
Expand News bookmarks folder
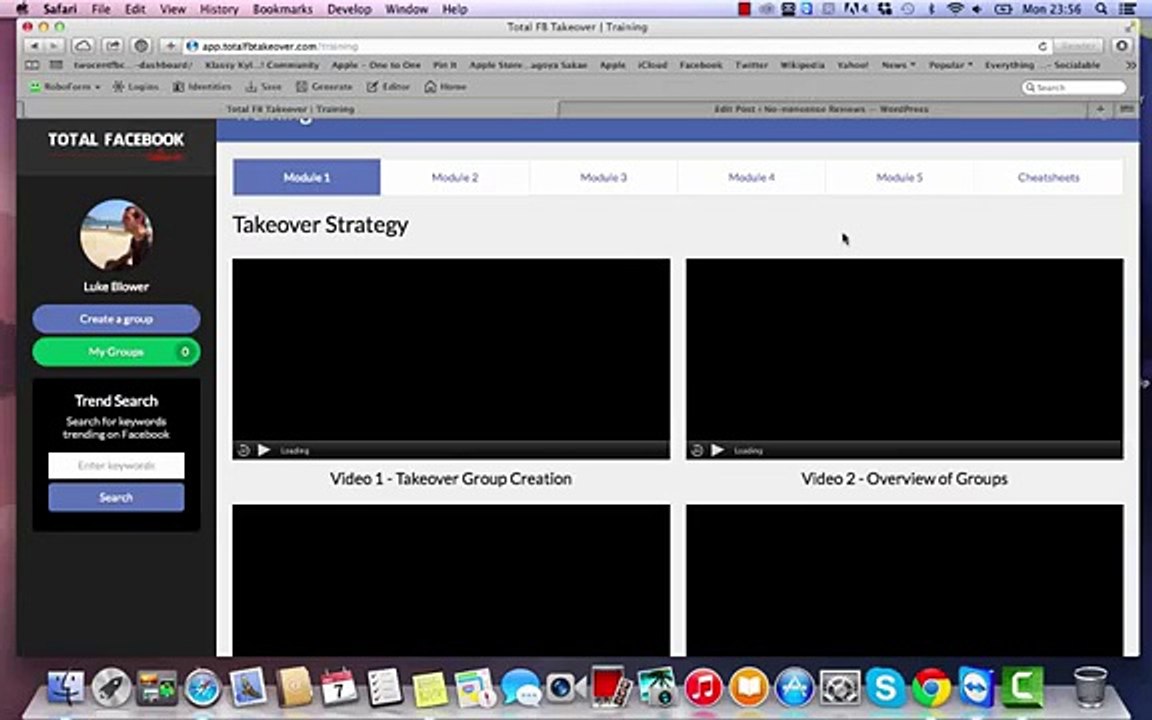click(898, 65)
